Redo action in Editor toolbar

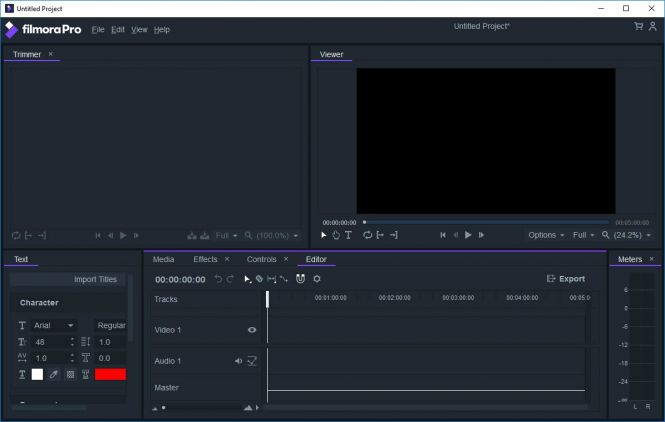[230, 279]
